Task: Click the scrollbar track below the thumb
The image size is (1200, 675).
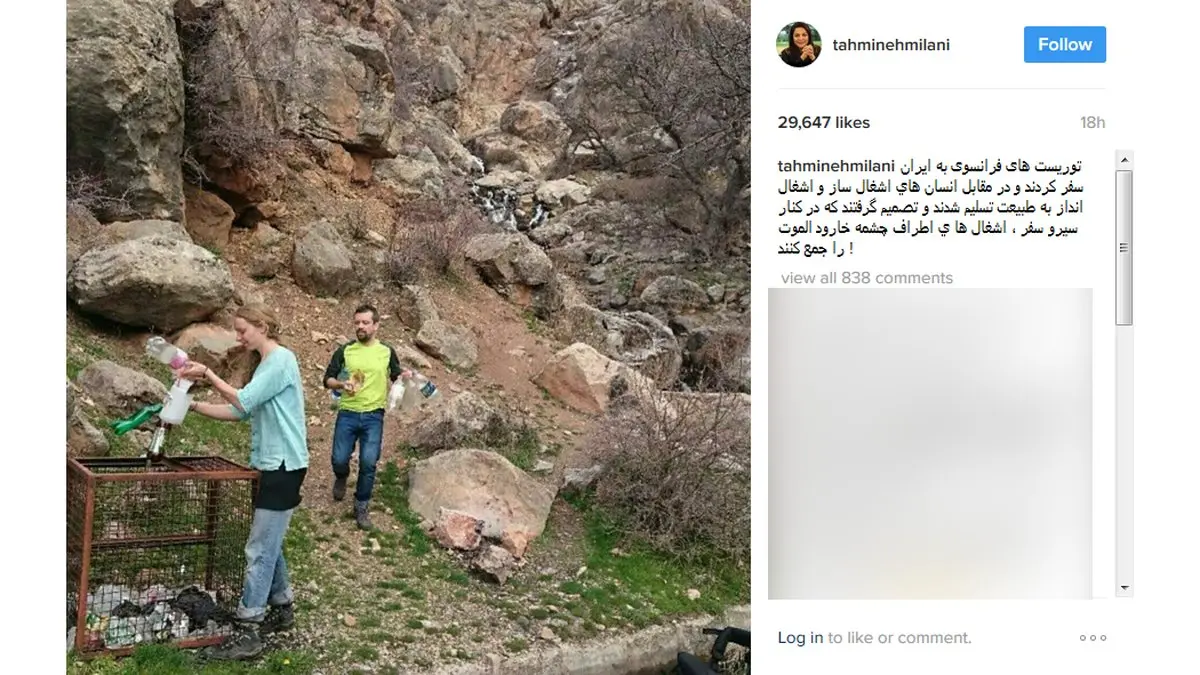Action: coord(1124,450)
